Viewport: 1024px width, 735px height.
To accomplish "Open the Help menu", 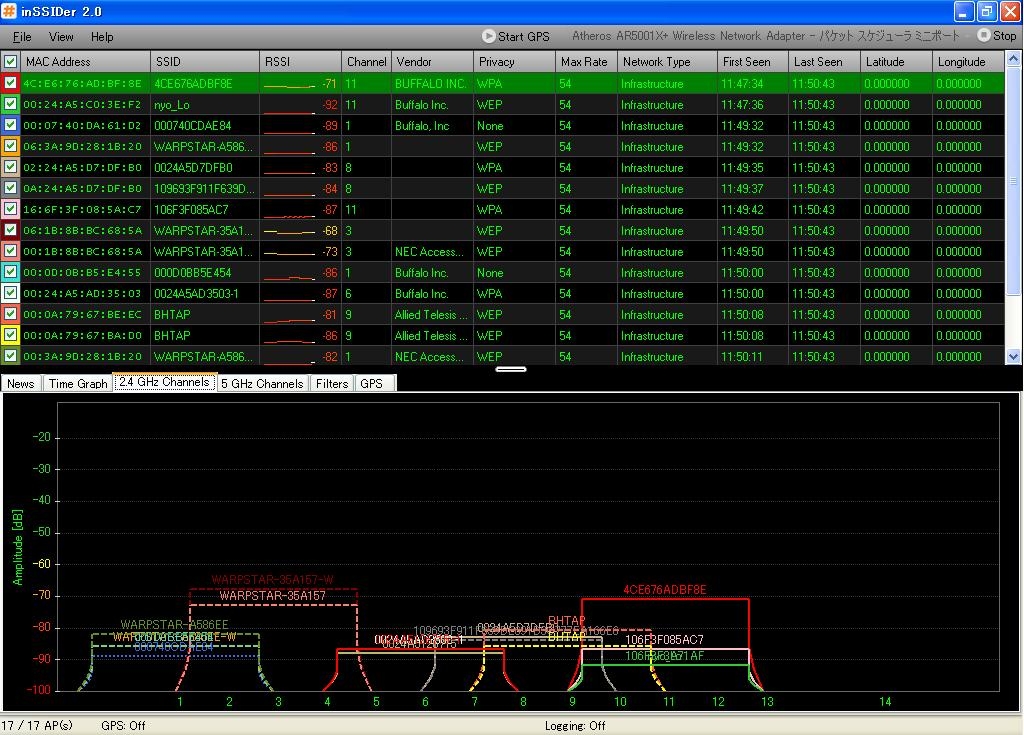I will [102, 37].
